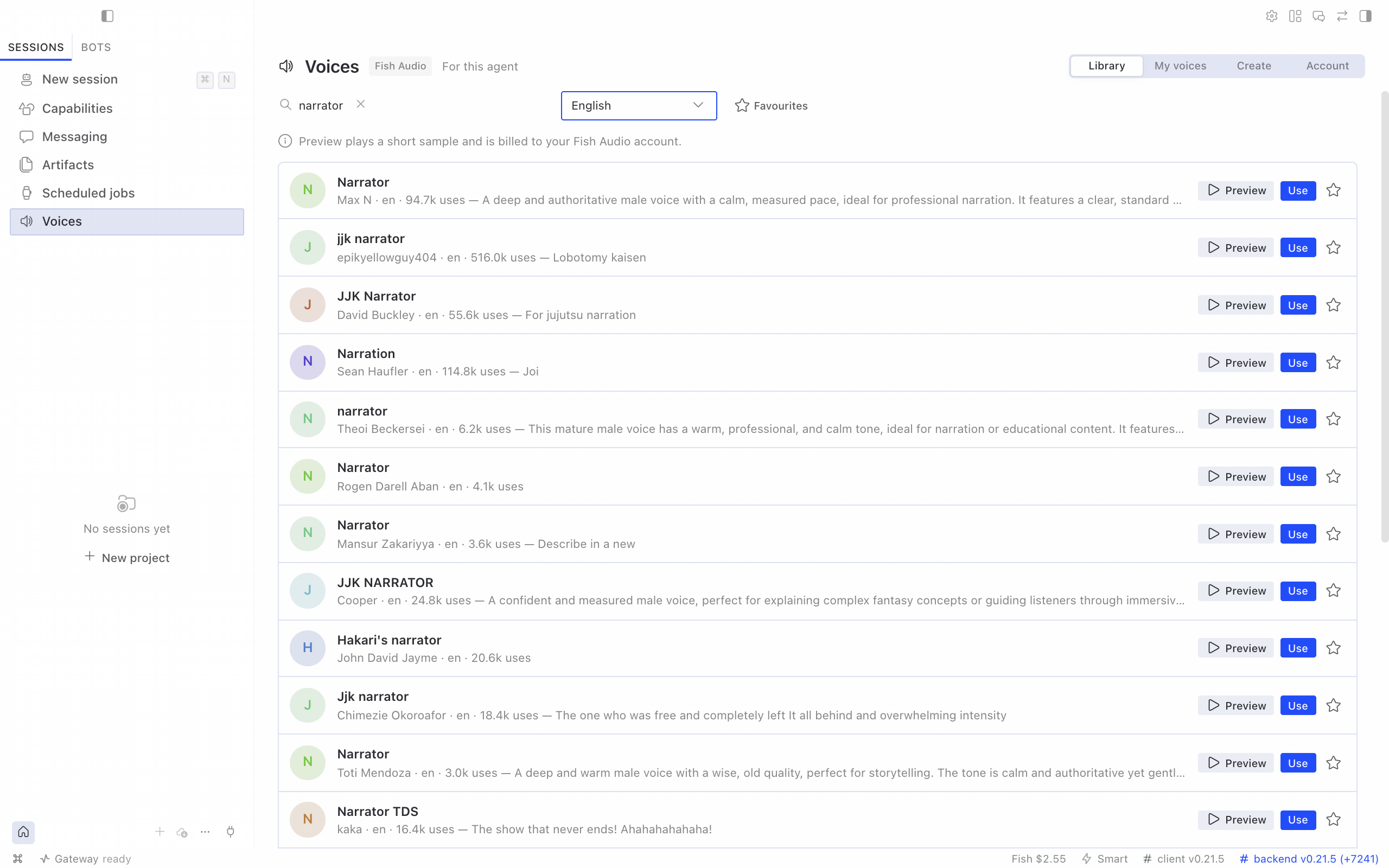Click the narrator search input field
Viewport: 1389px width, 868px height.
[322, 105]
